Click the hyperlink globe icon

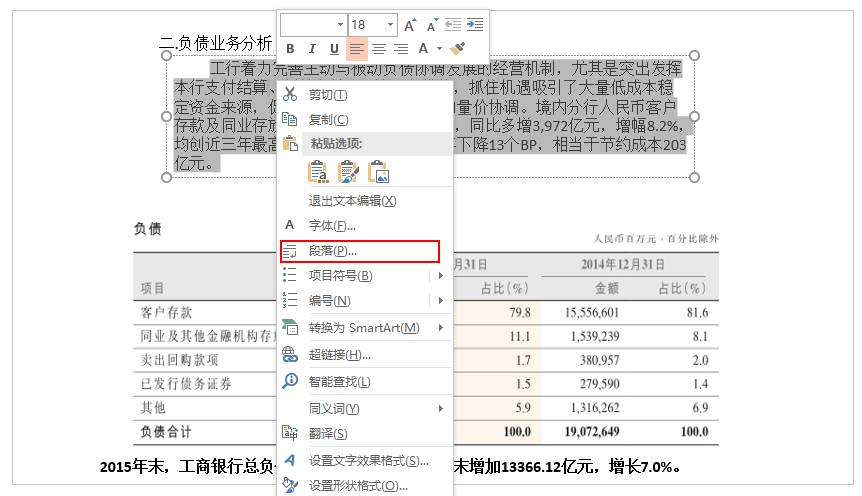tap(290, 354)
